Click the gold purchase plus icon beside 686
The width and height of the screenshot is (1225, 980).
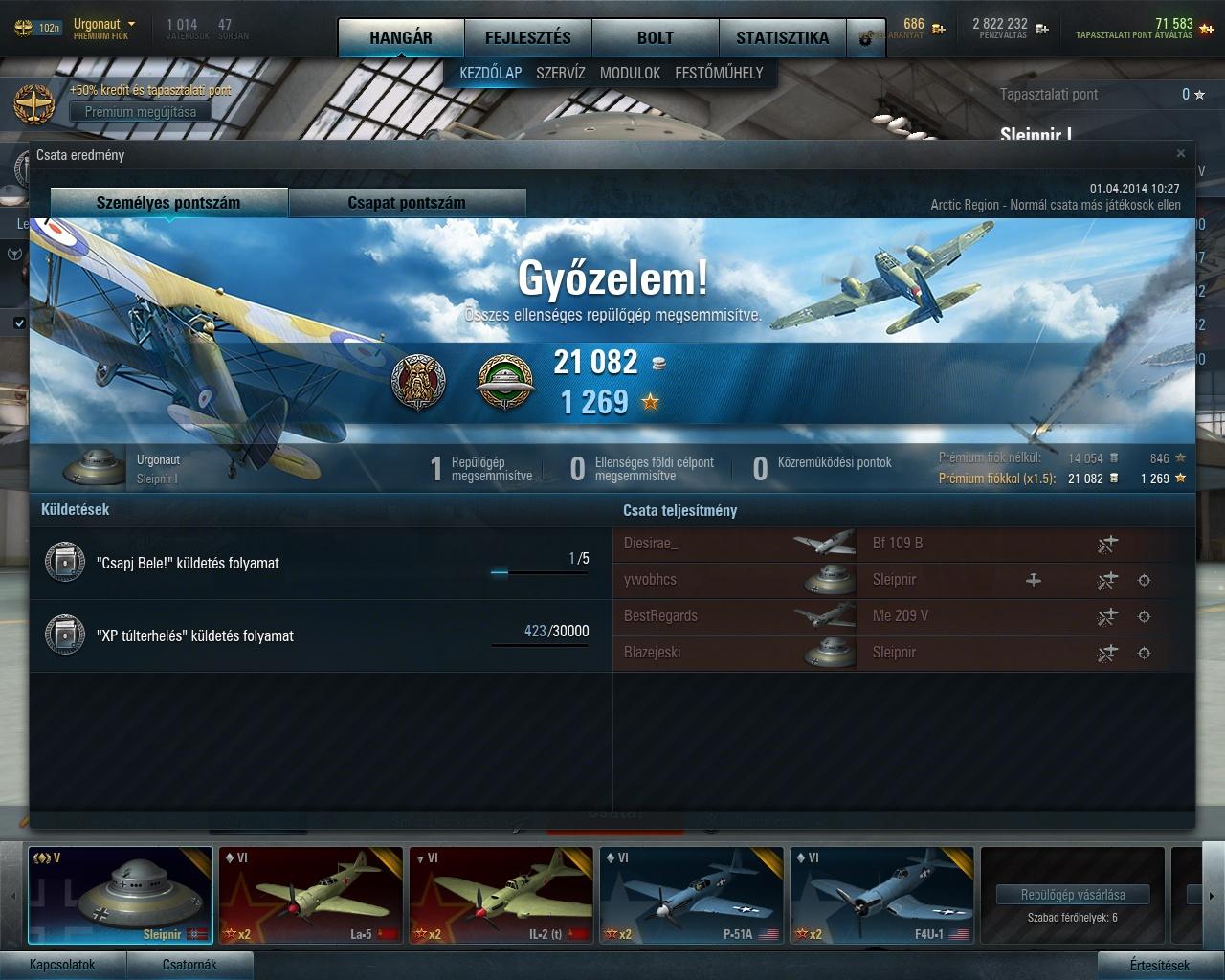[x=939, y=29]
